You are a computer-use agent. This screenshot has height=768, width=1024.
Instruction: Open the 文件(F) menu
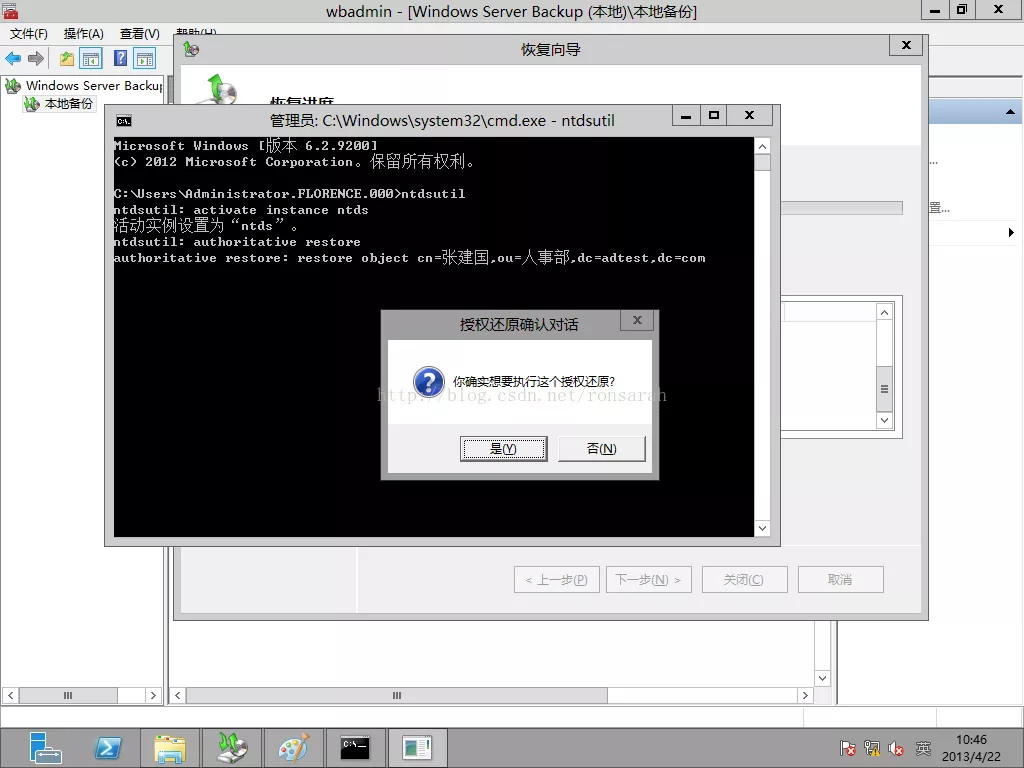29,34
